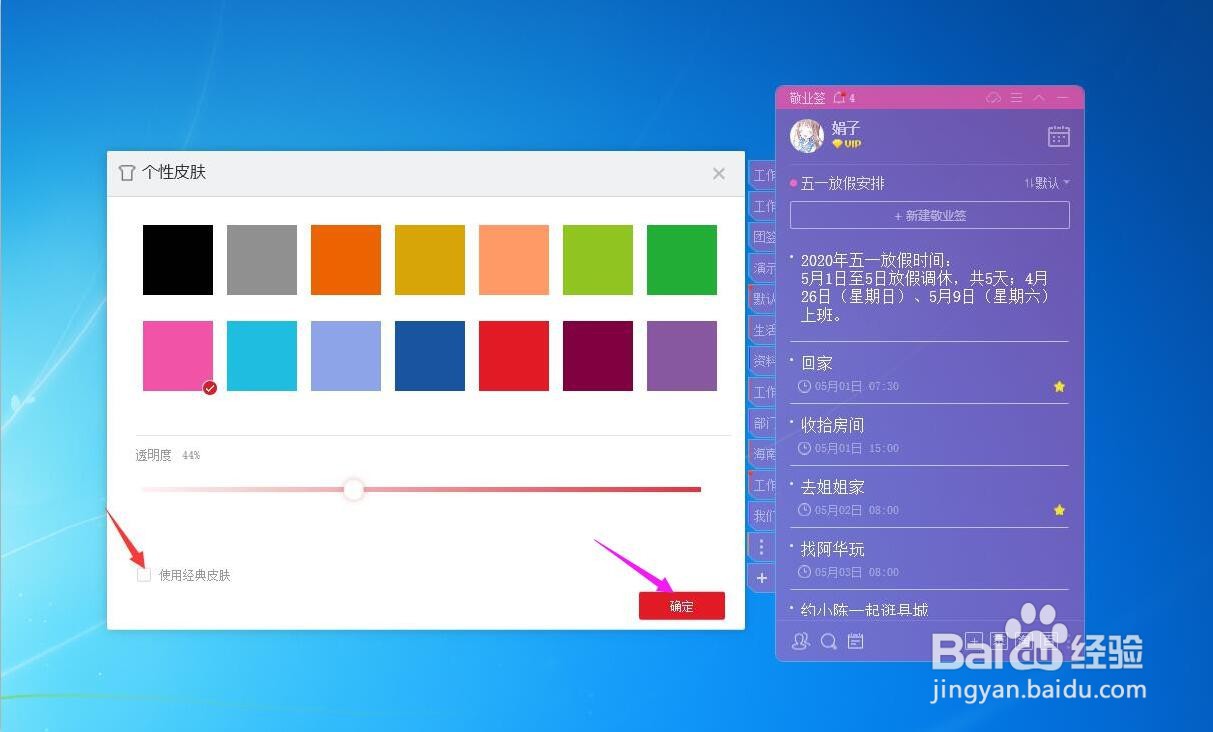Select the black skin swatch
Image resolution: width=1213 pixels, height=732 pixels.
click(x=178, y=260)
